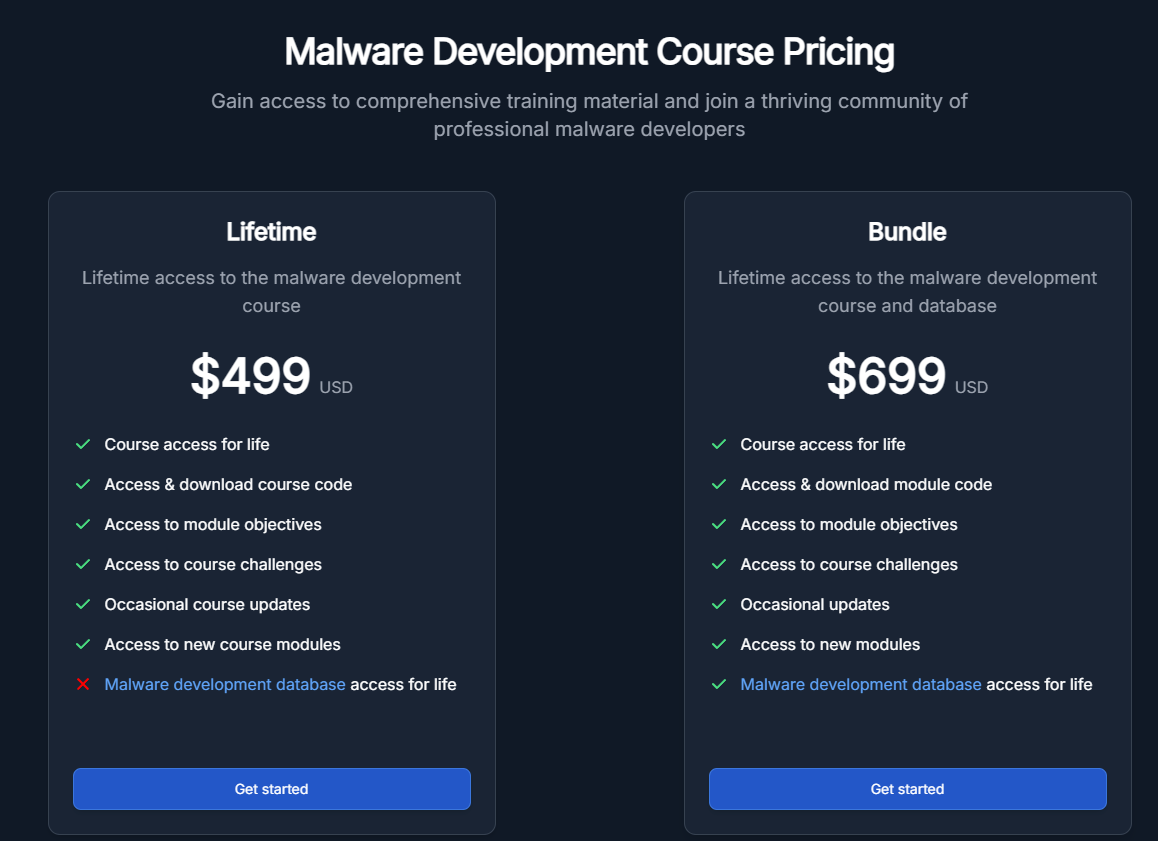Click checkmark beside Access to new course modules
1158x841 pixels.
pos(83,645)
